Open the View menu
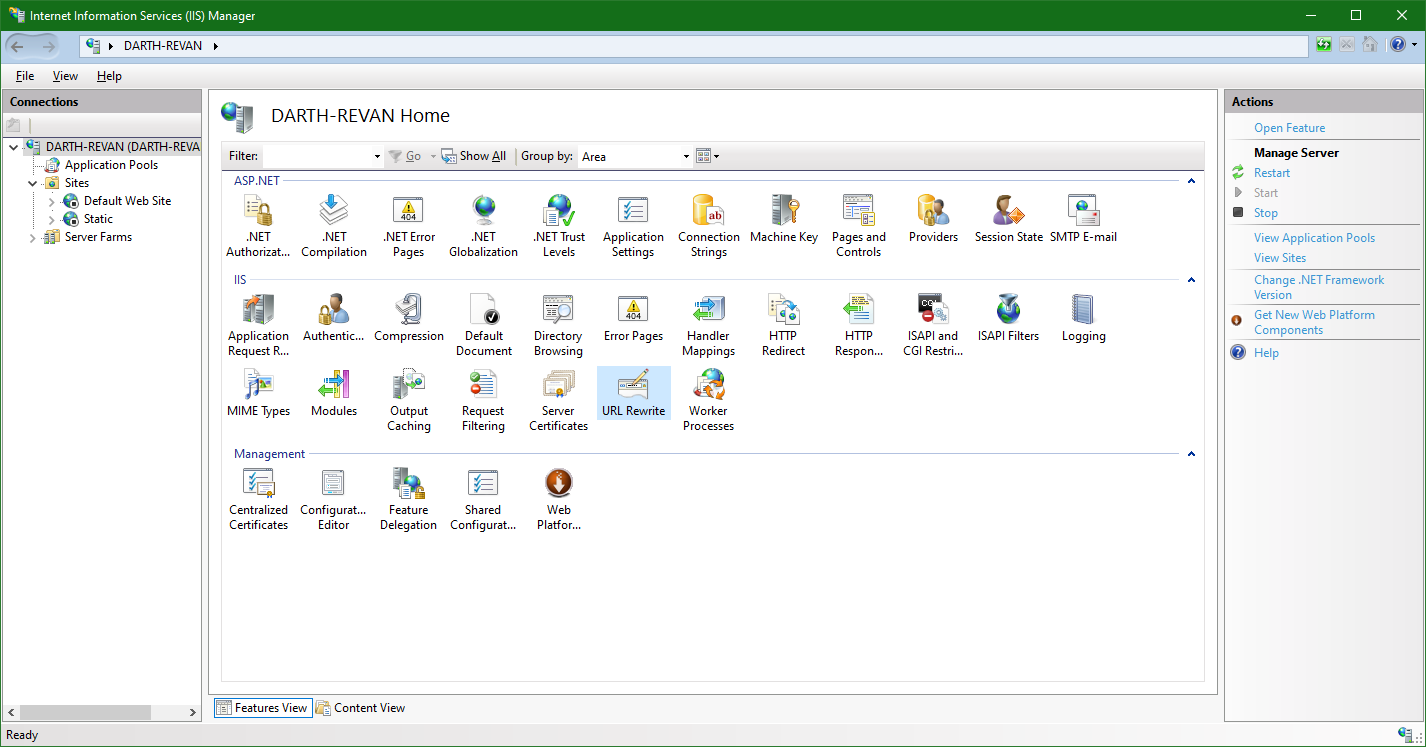Viewport: 1426px width, 747px height. (65, 75)
